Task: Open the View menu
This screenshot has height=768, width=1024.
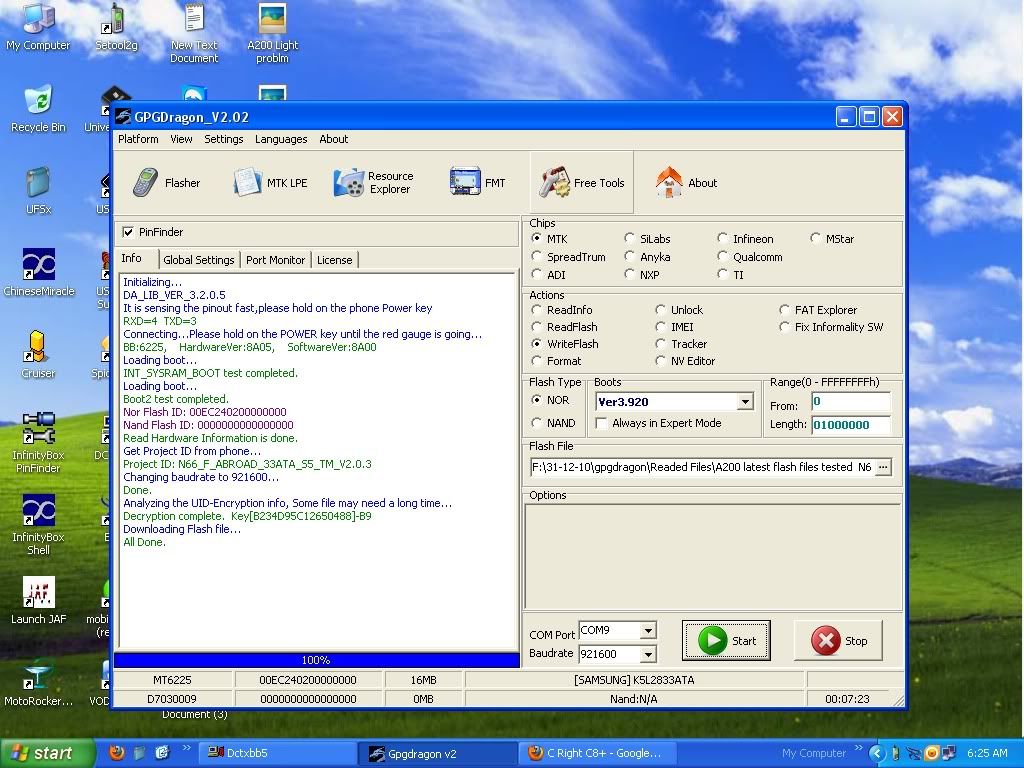Action: [182, 139]
